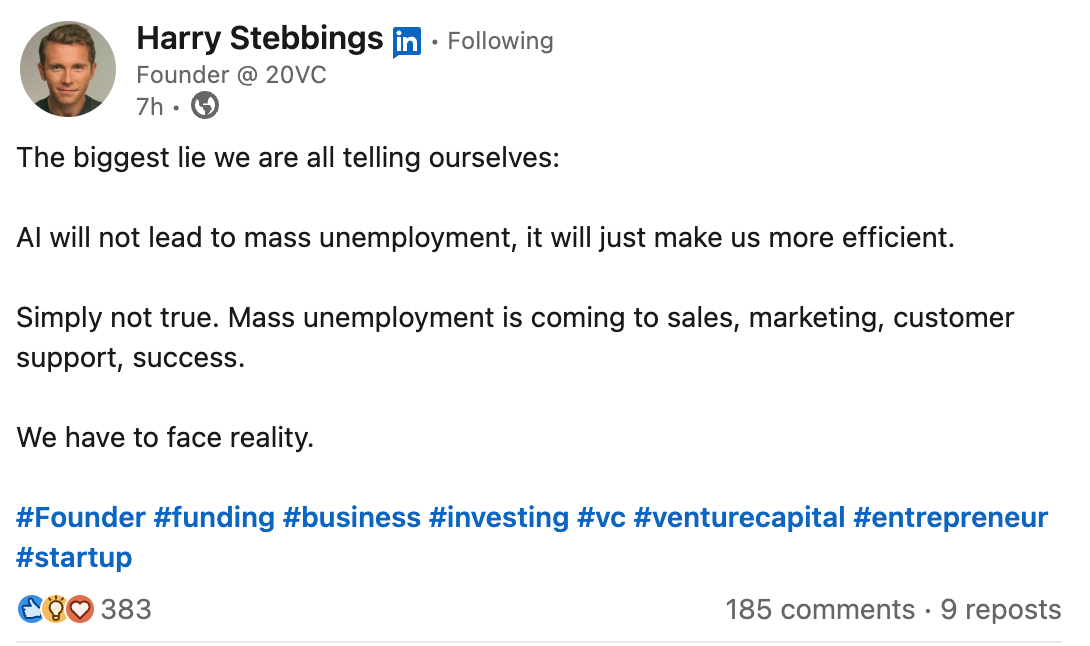Open the #startup hashtag

[74, 557]
